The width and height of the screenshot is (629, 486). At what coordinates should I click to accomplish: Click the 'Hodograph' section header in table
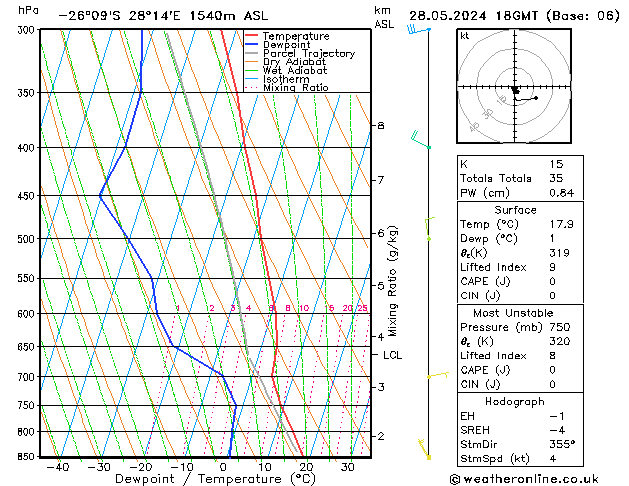[x=515, y=402]
